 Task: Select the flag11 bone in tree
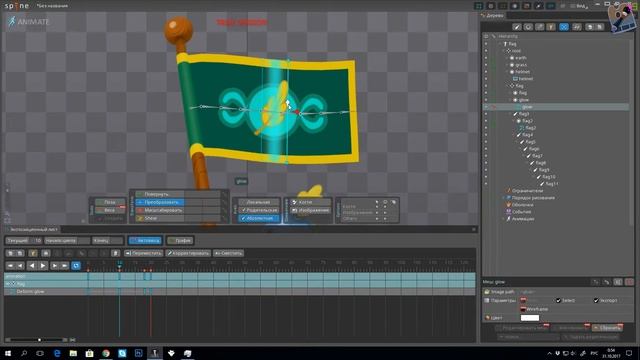point(552,184)
